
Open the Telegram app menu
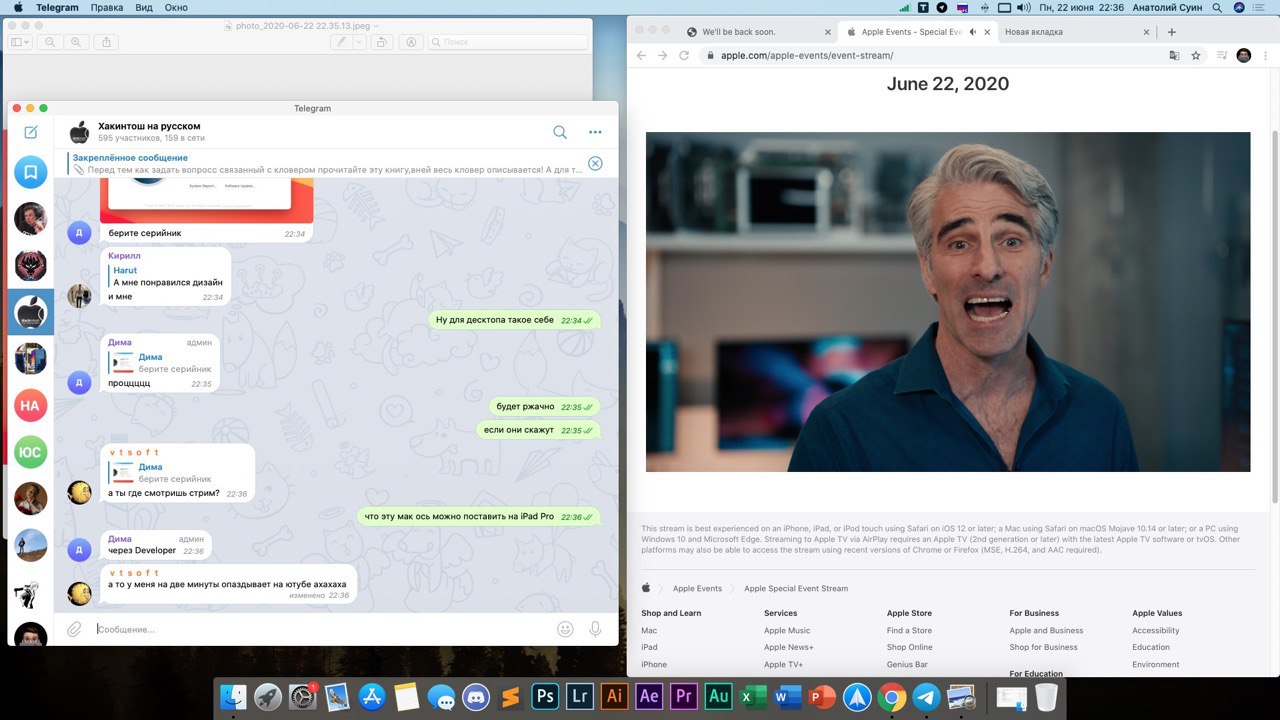[57, 7]
